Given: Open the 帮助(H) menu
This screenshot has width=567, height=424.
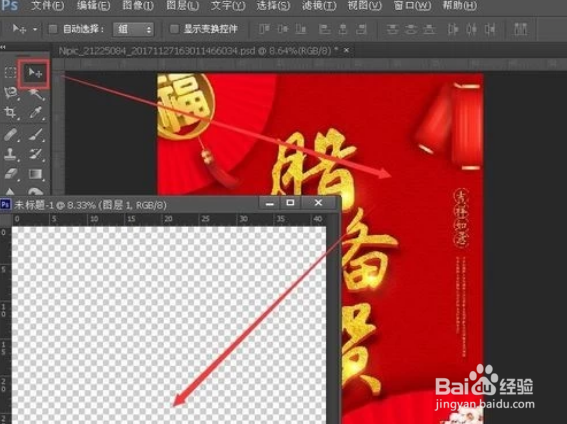Looking at the screenshot, I should pos(460,6).
